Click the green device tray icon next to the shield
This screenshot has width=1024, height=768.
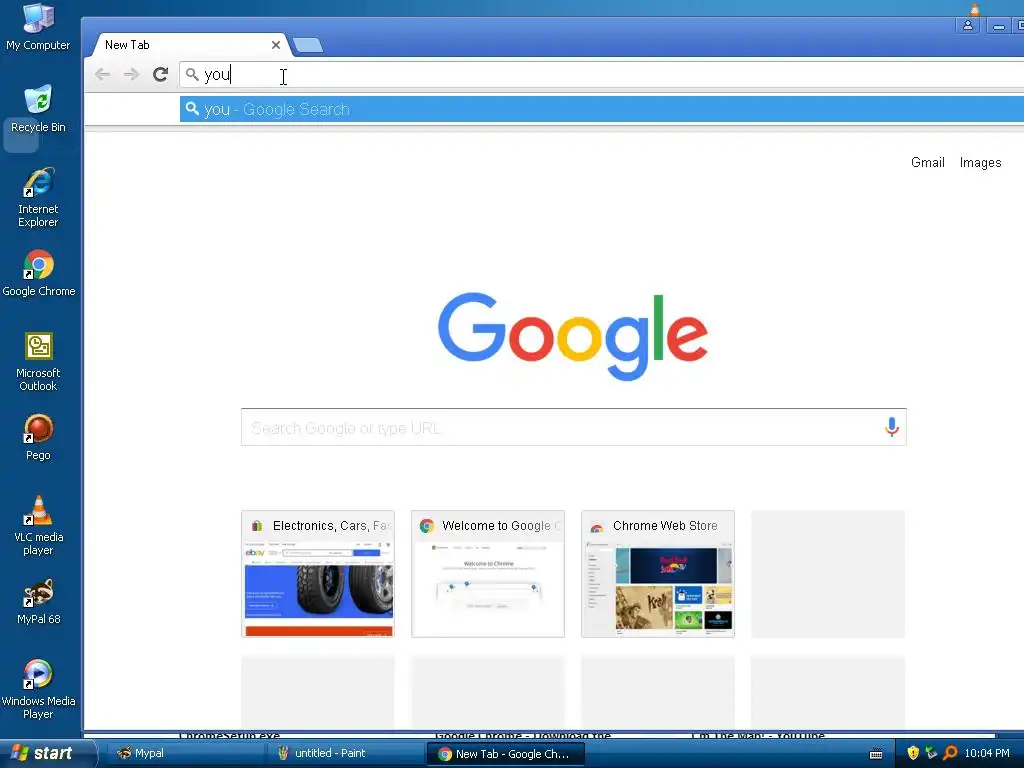(931, 753)
